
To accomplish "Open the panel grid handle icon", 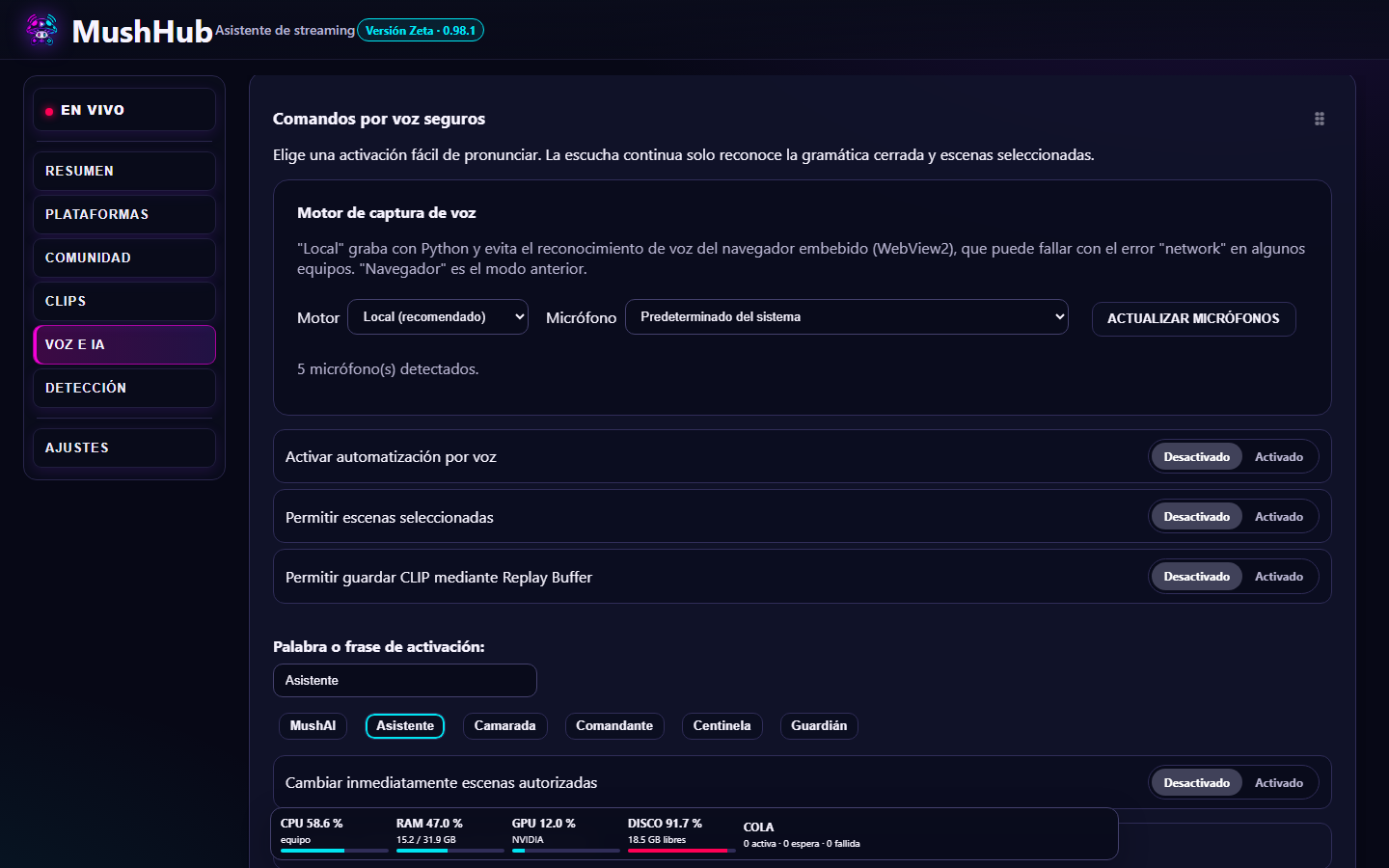I will (1320, 119).
